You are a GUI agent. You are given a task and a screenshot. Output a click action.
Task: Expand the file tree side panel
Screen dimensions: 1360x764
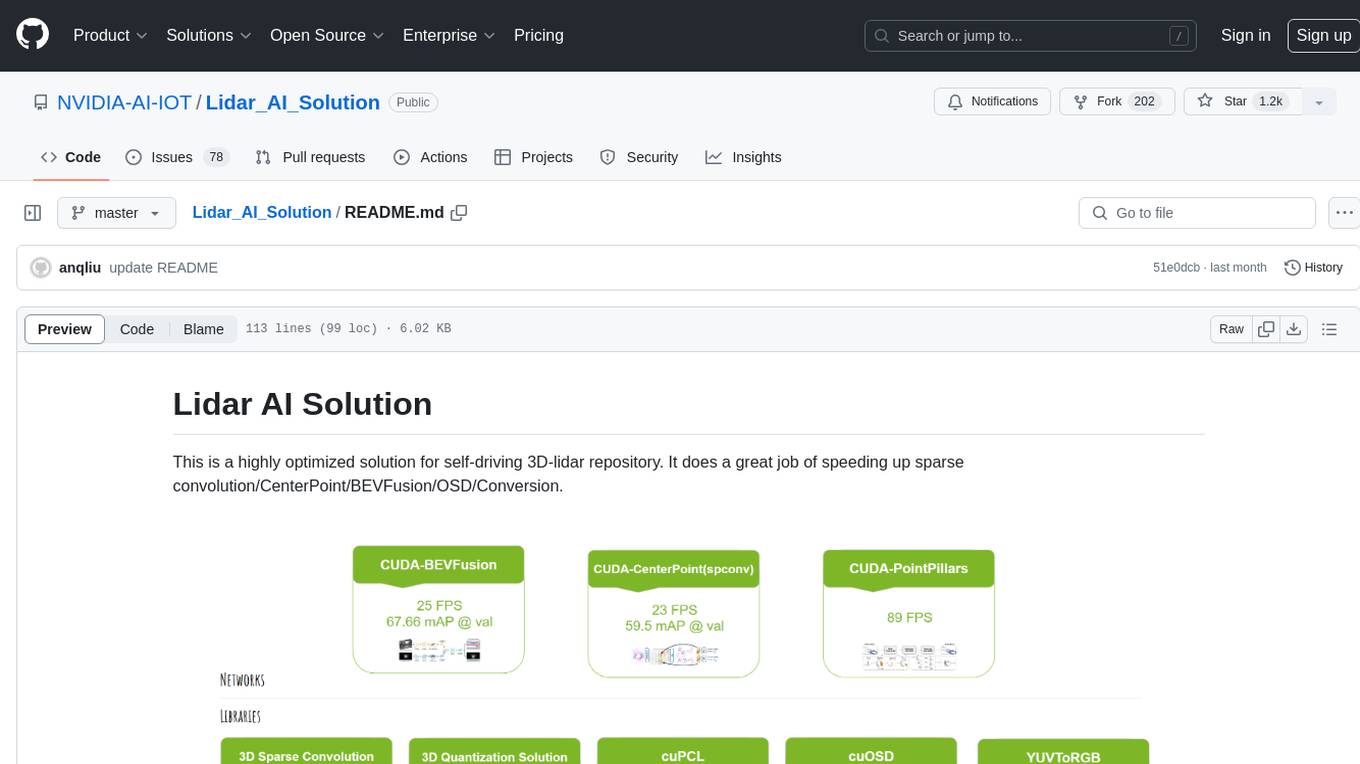pyautogui.click(x=32, y=213)
